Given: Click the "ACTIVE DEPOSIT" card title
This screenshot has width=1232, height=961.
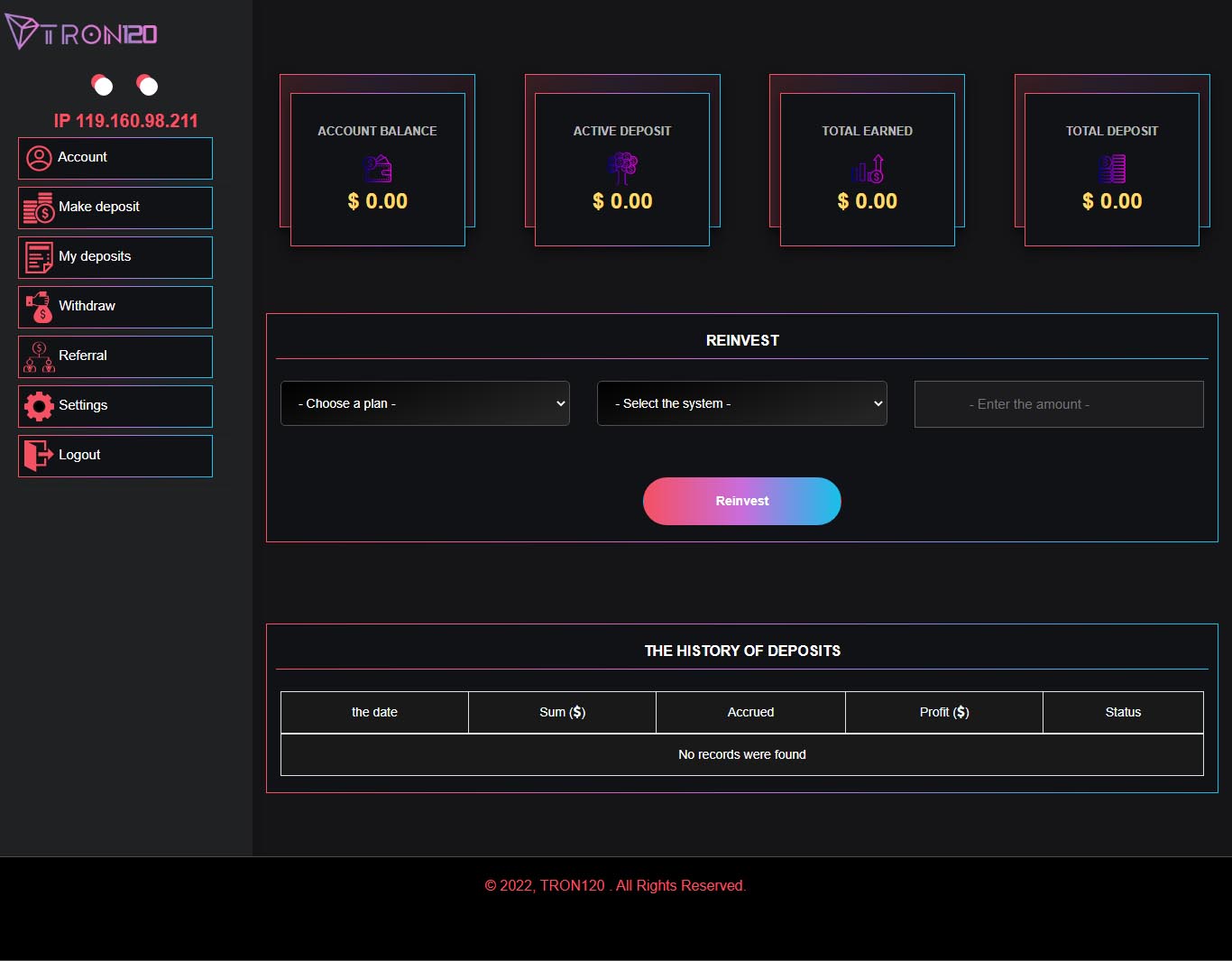Looking at the screenshot, I should click(x=622, y=131).
